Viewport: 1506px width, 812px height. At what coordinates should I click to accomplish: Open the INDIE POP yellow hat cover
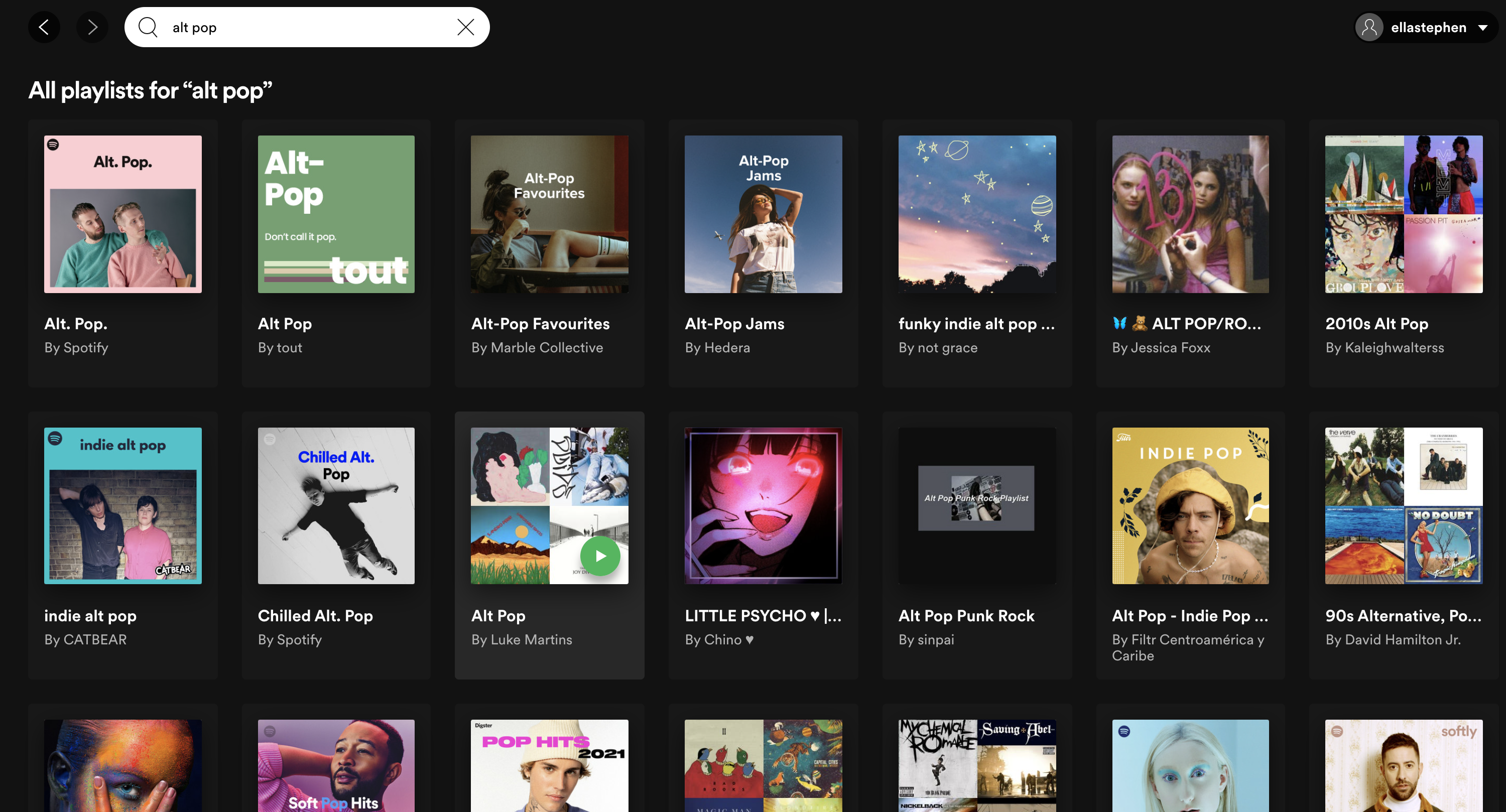click(1190, 506)
